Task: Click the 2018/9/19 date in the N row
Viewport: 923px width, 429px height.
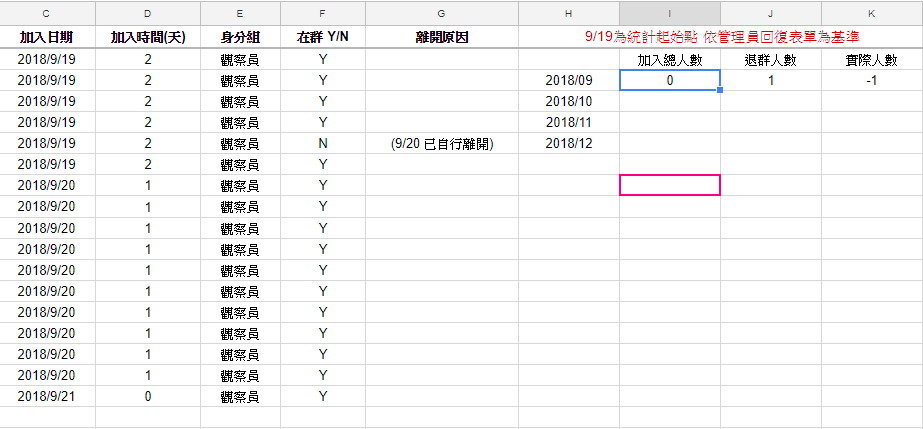Action: (47, 144)
